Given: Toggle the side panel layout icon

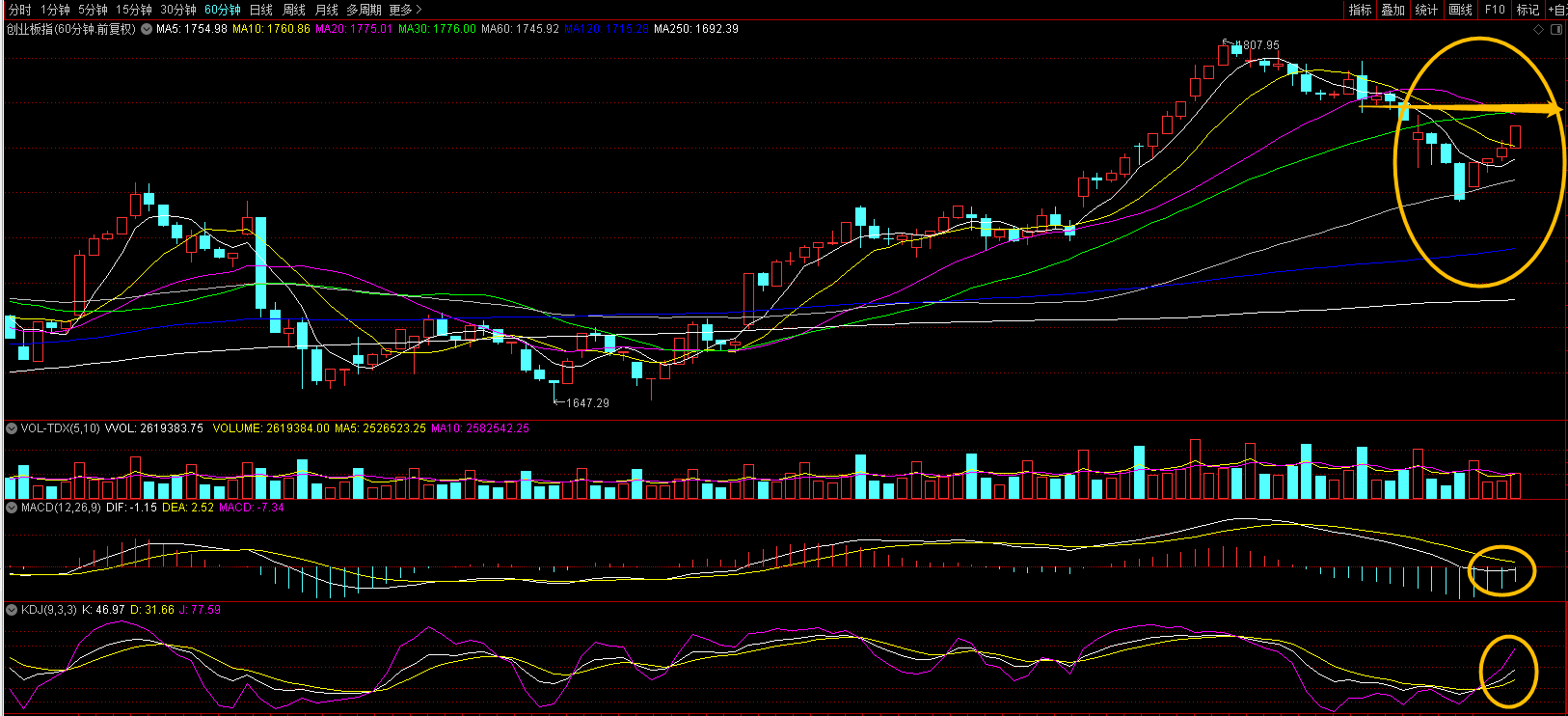Looking at the screenshot, I should point(1556,29).
